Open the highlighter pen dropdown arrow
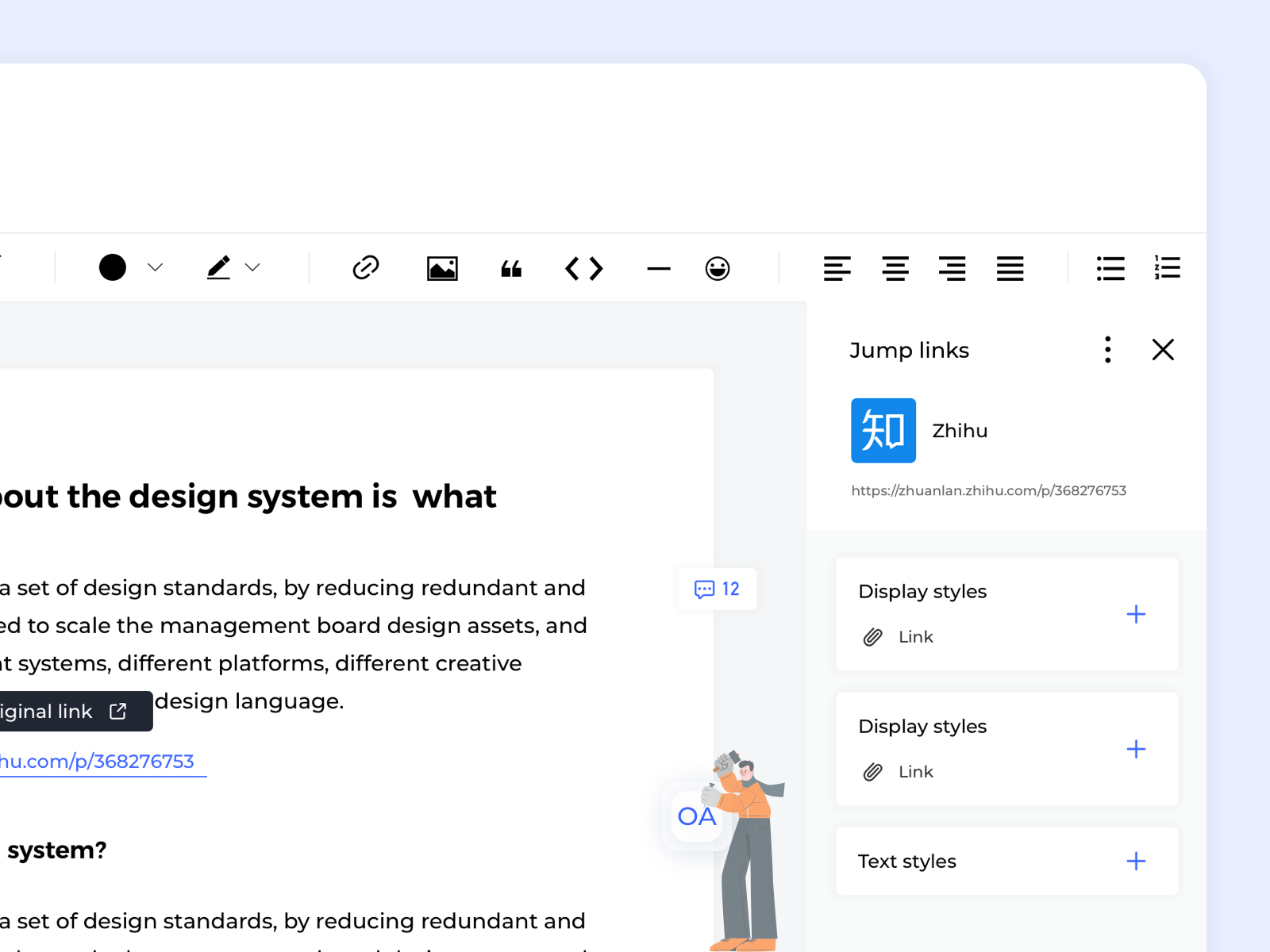The height and width of the screenshot is (952, 1270). click(x=252, y=268)
